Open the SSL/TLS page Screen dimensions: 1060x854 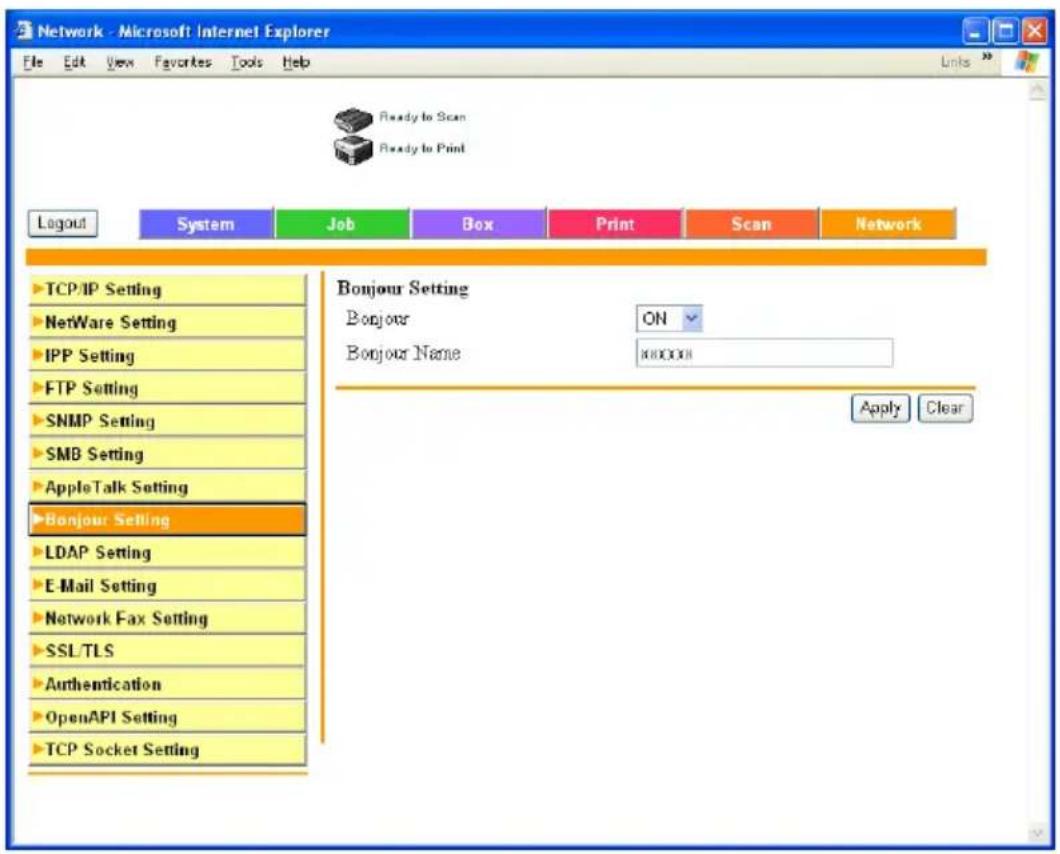(x=167, y=651)
